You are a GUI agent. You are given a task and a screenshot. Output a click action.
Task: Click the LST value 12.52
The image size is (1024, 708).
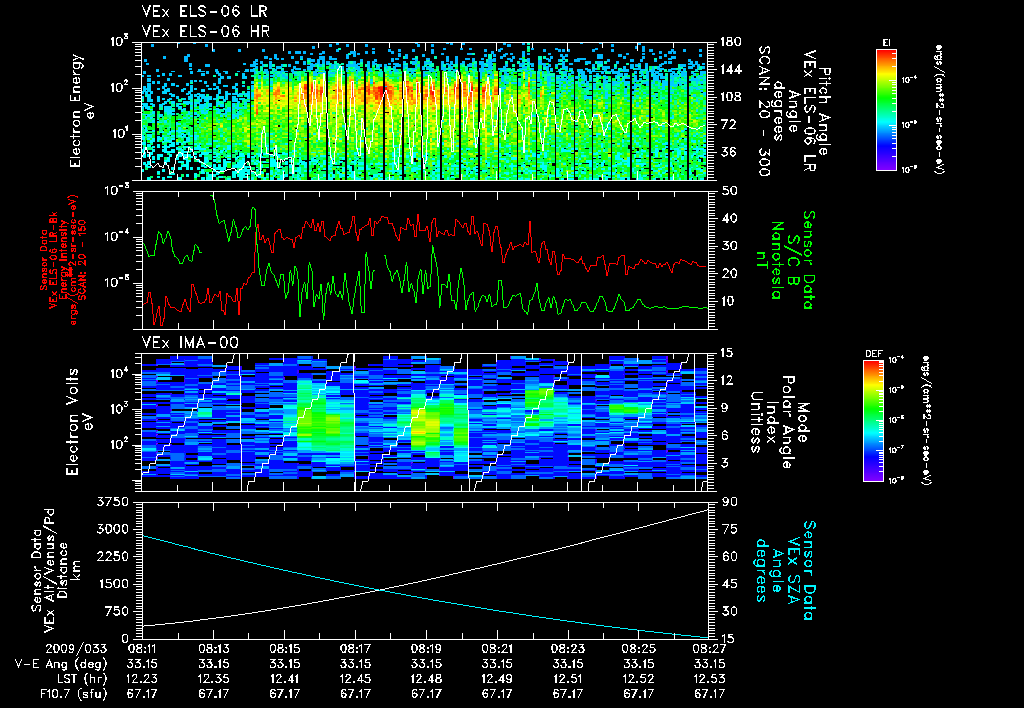tap(639, 679)
